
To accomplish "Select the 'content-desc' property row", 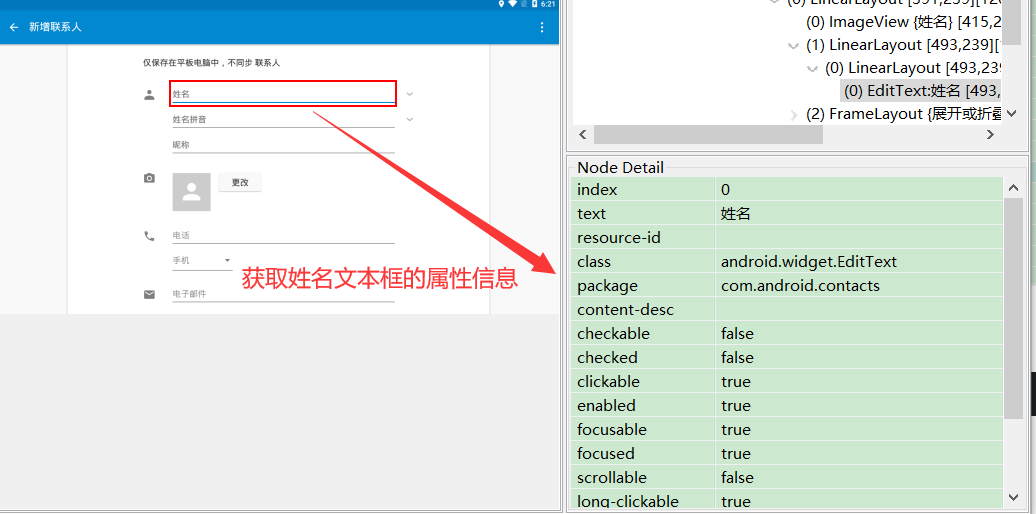I will (787, 309).
